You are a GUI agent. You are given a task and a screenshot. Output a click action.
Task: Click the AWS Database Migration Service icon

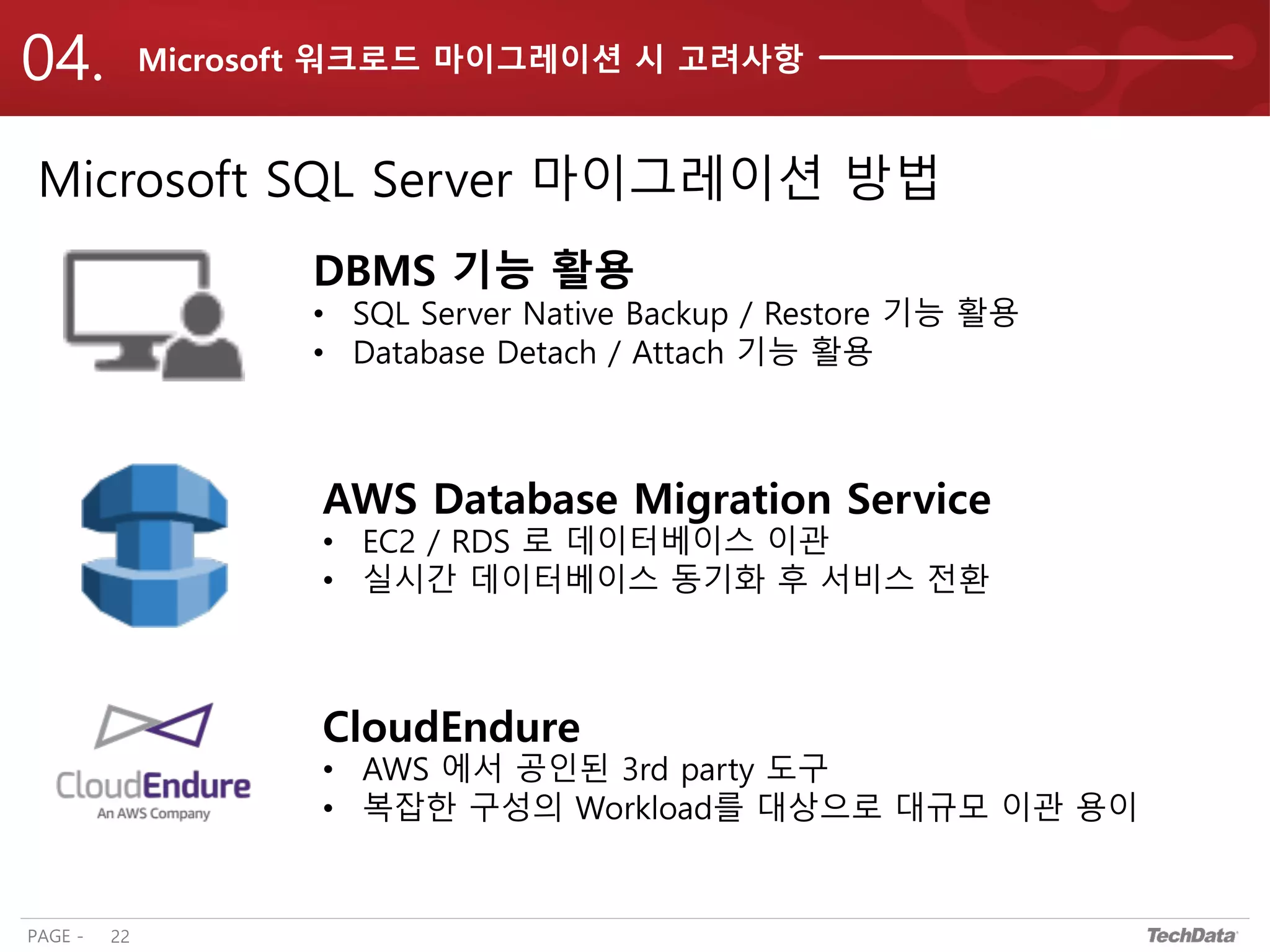tap(154, 545)
